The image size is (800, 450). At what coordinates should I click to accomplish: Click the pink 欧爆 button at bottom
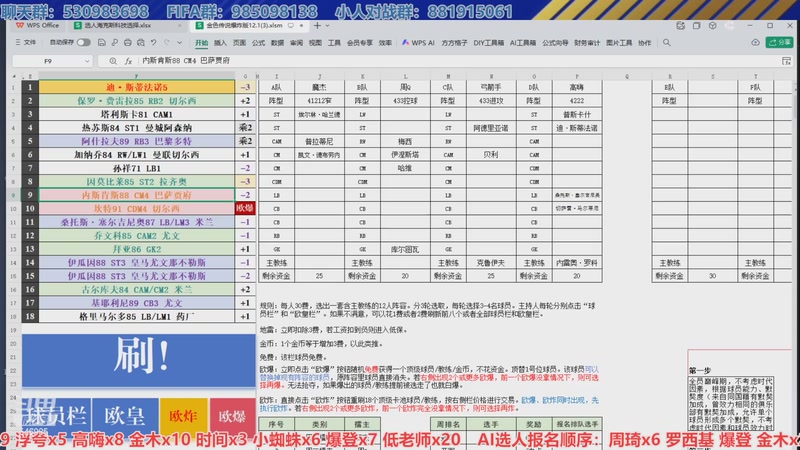point(233,416)
